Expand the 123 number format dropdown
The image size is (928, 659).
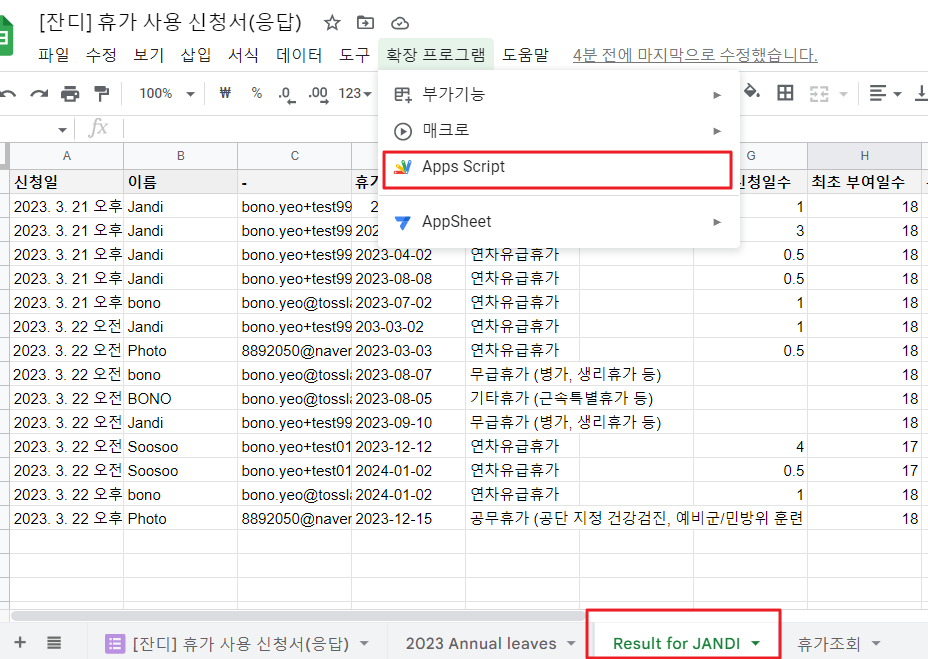click(354, 94)
